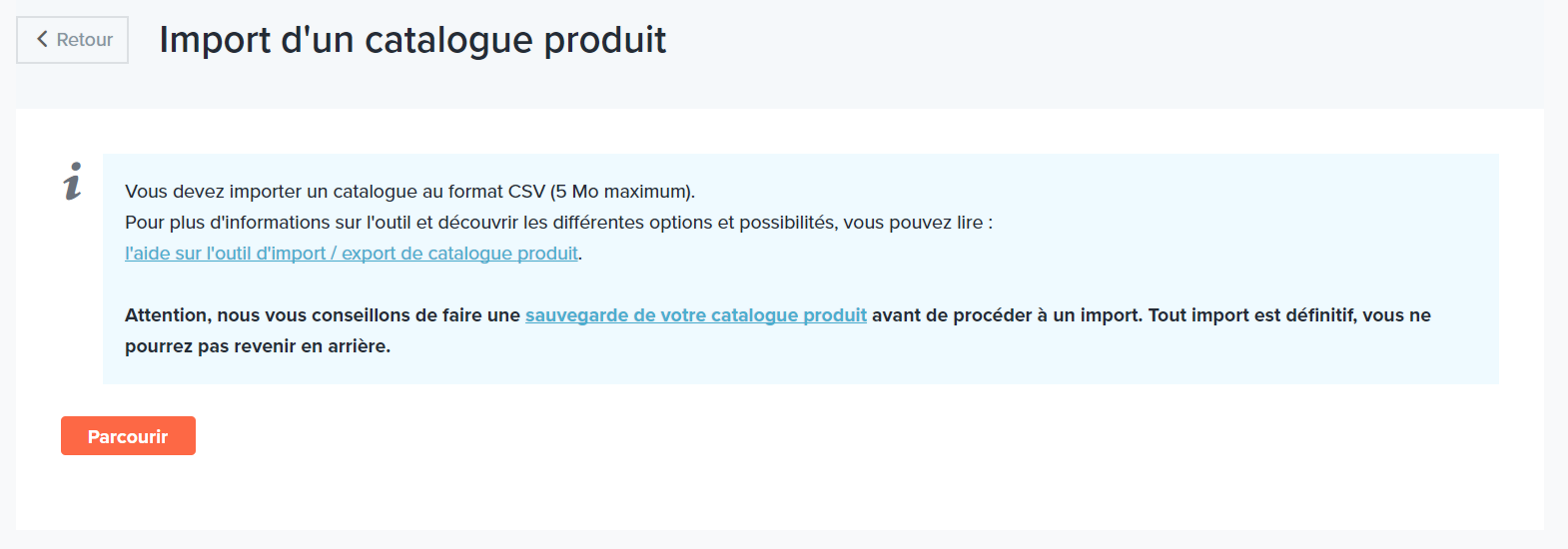The height and width of the screenshot is (549, 1568).
Task: Click the text (5 Mo maximum)
Action: point(622,192)
